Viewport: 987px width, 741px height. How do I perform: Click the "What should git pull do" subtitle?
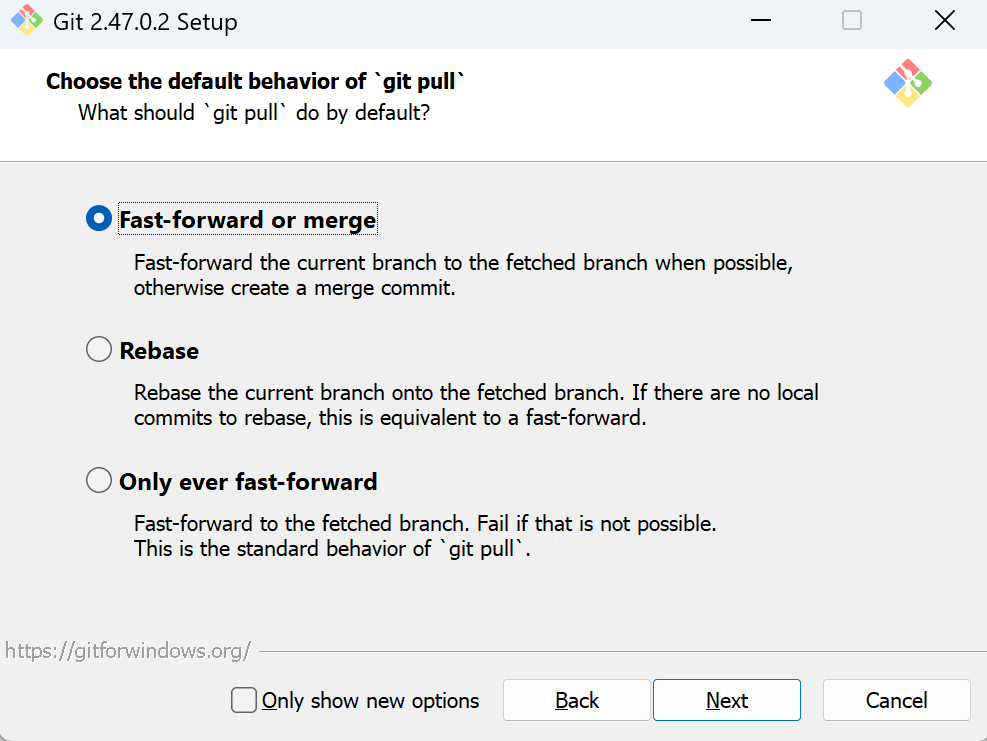pyautogui.click(x=254, y=112)
